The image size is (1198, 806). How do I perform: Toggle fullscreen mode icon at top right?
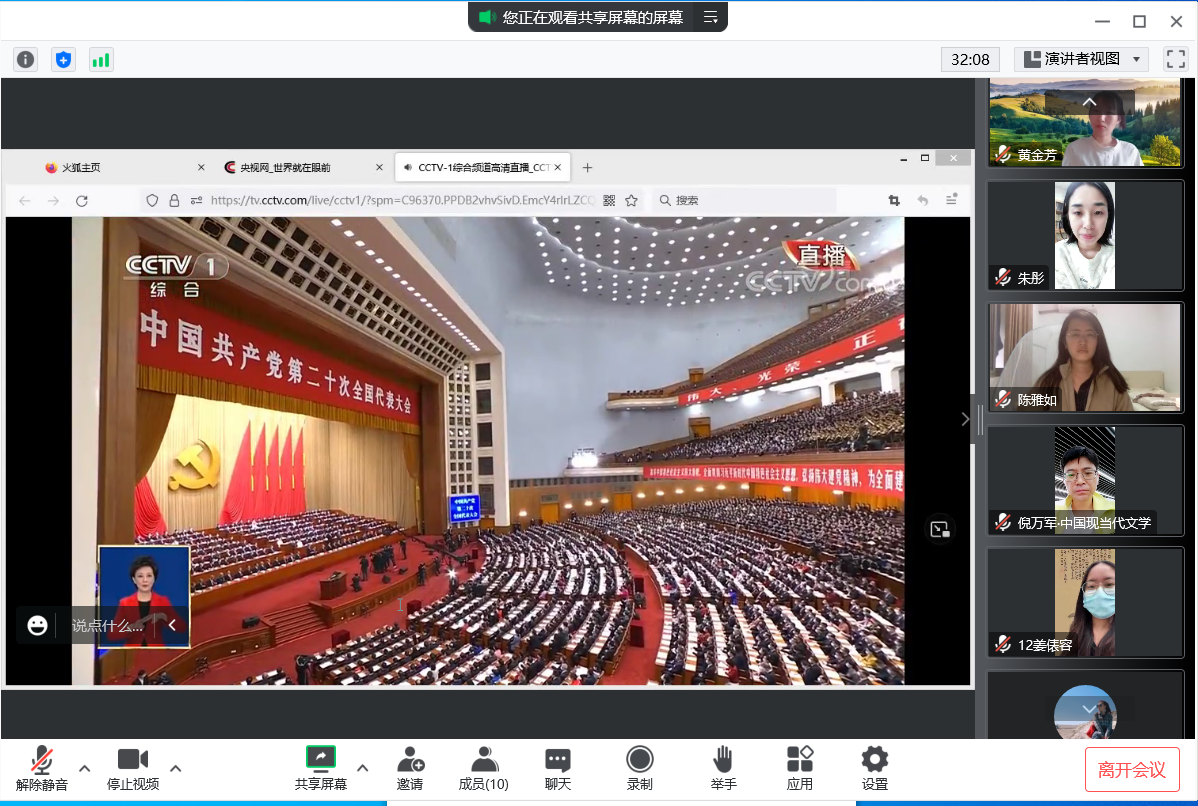1175,59
